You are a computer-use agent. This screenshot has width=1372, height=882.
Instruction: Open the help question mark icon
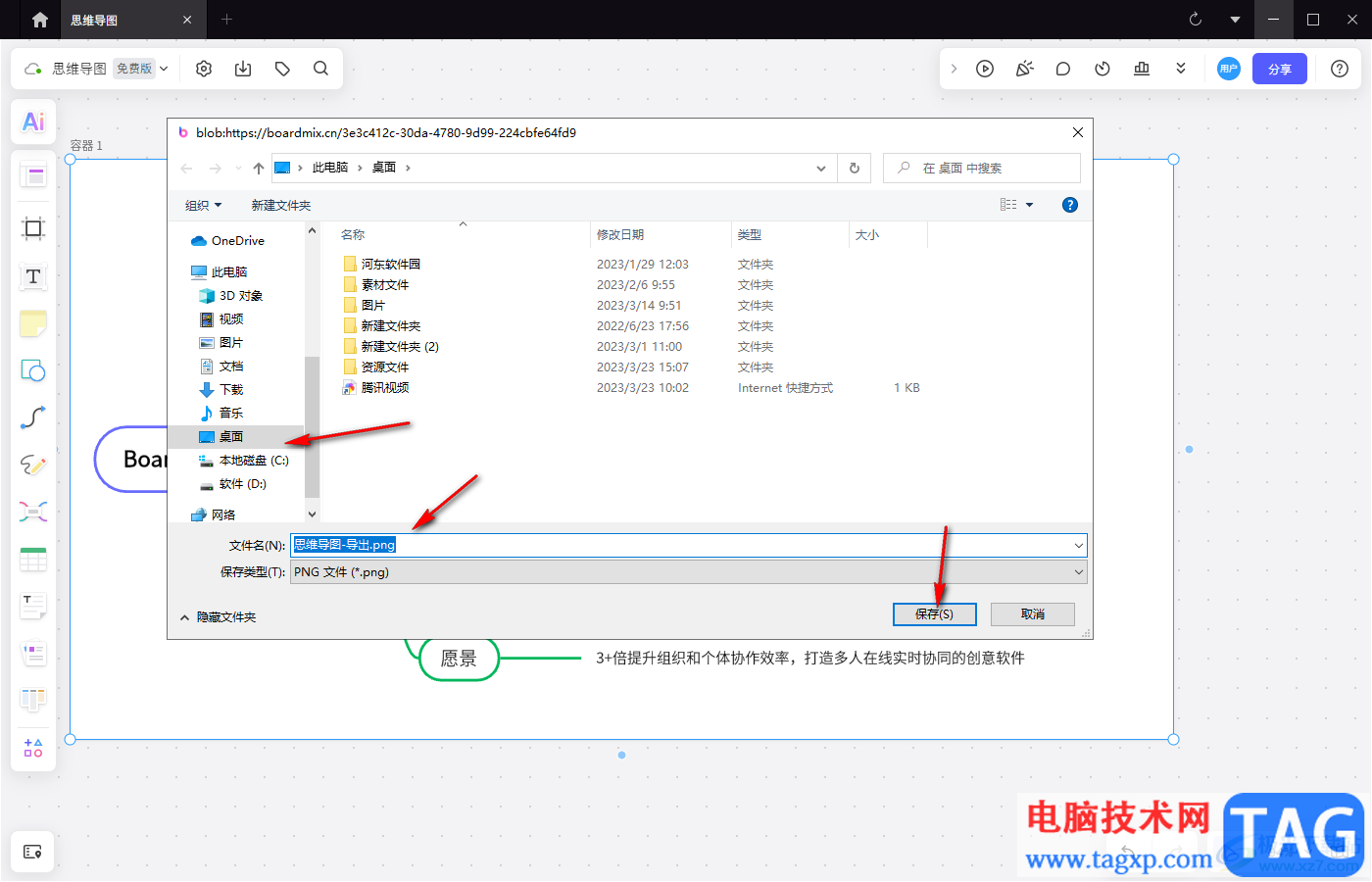[1340, 69]
